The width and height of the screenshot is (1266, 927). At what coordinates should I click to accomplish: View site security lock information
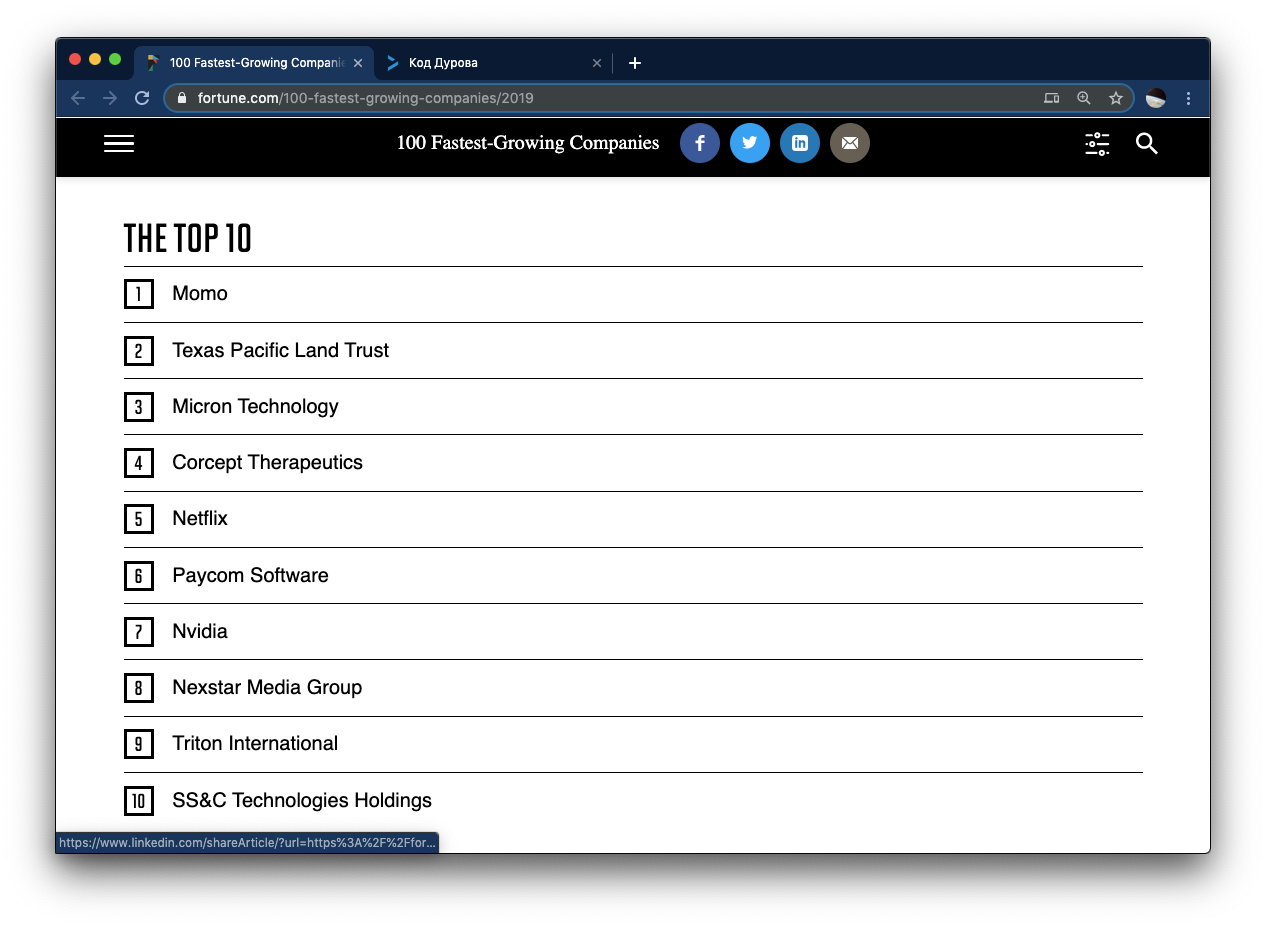click(x=182, y=98)
